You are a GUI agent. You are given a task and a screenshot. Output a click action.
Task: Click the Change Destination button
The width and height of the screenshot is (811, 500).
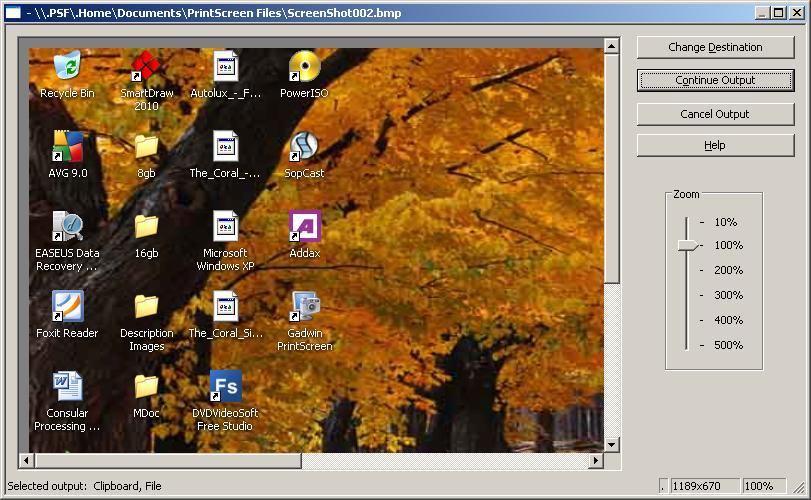point(715,47)
